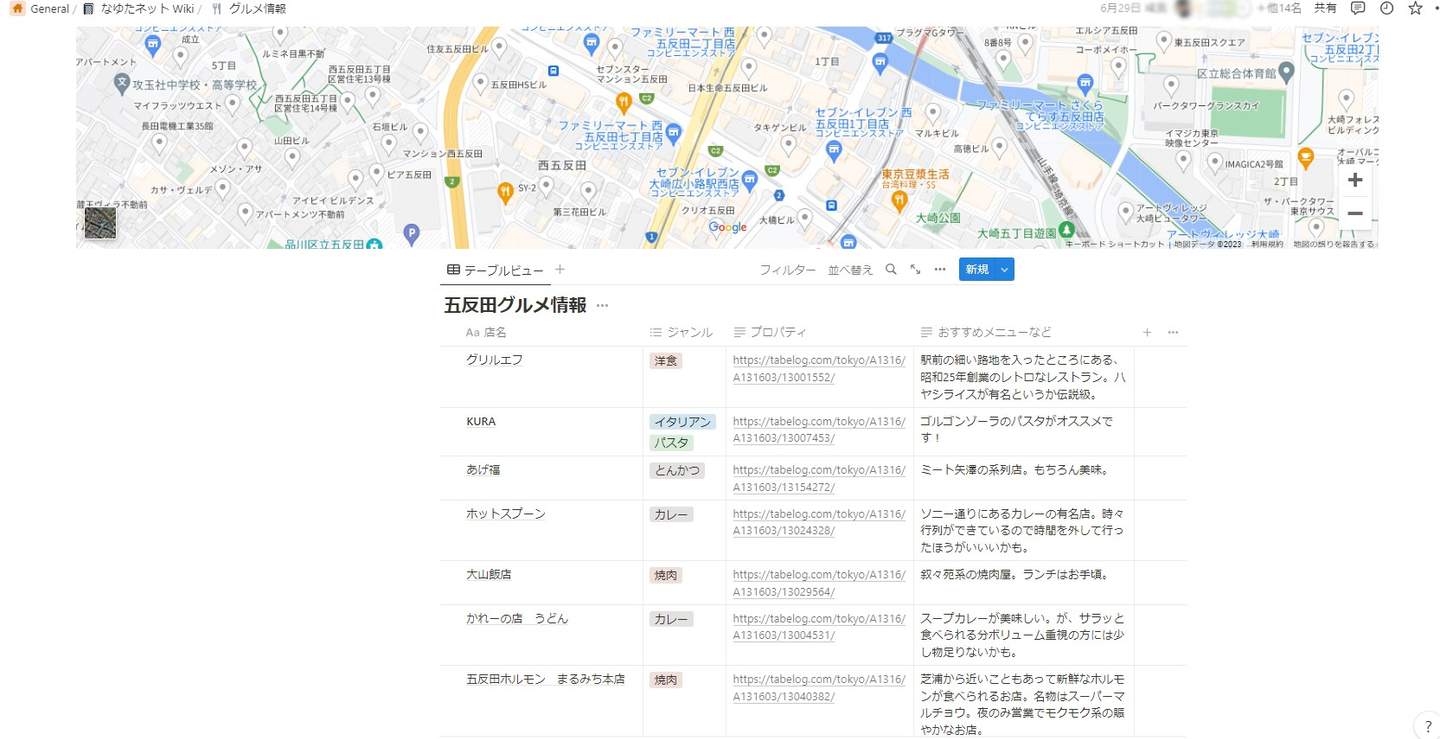Open tabelog link ending 13007453
Screen dimensions: 1440x739
[819, 430]
